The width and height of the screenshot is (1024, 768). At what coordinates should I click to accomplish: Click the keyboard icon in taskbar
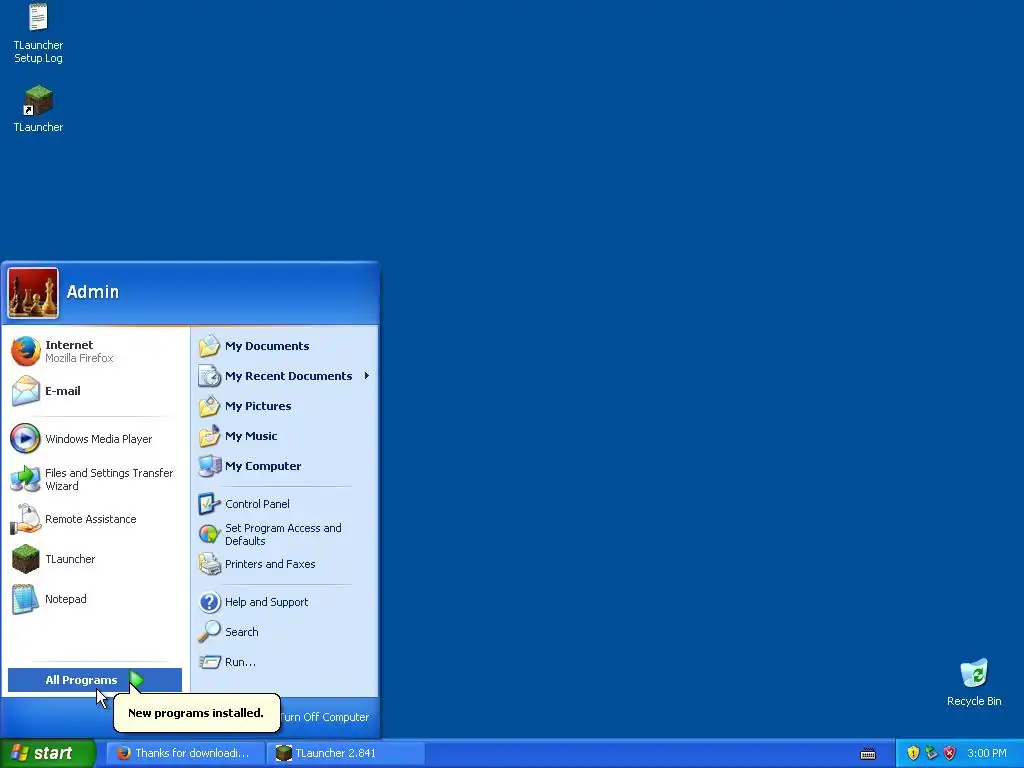pyautogui.click(x=868, y=754)
